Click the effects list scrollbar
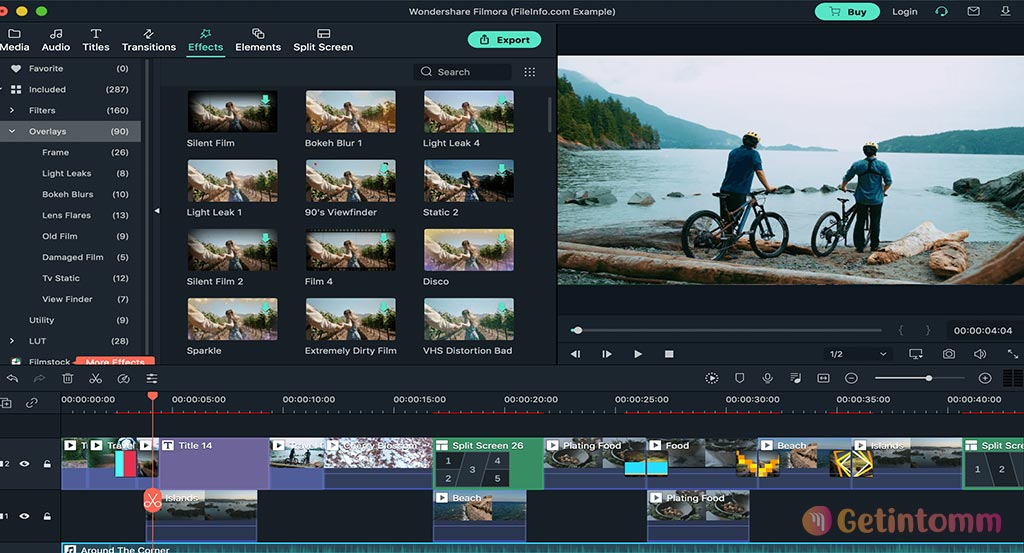1024x553 pixels. point(550,115)
